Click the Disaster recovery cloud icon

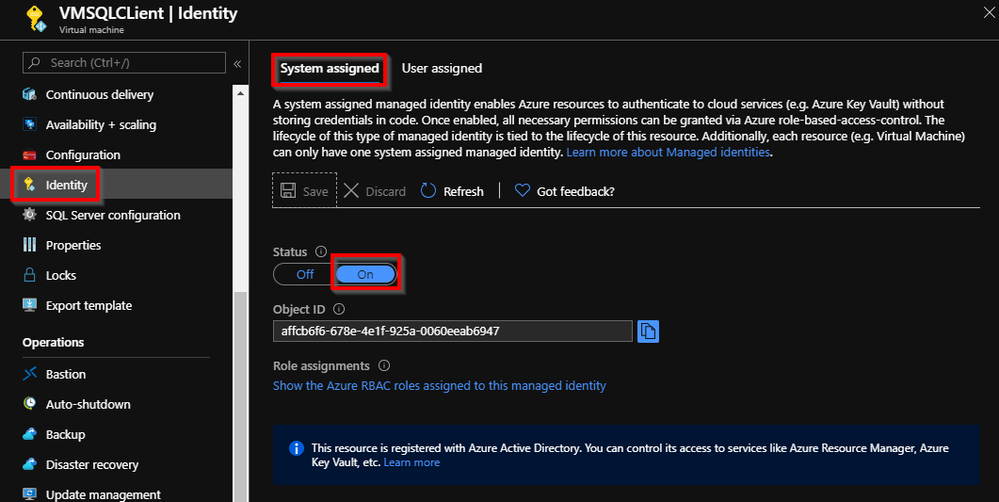point(29,464)
